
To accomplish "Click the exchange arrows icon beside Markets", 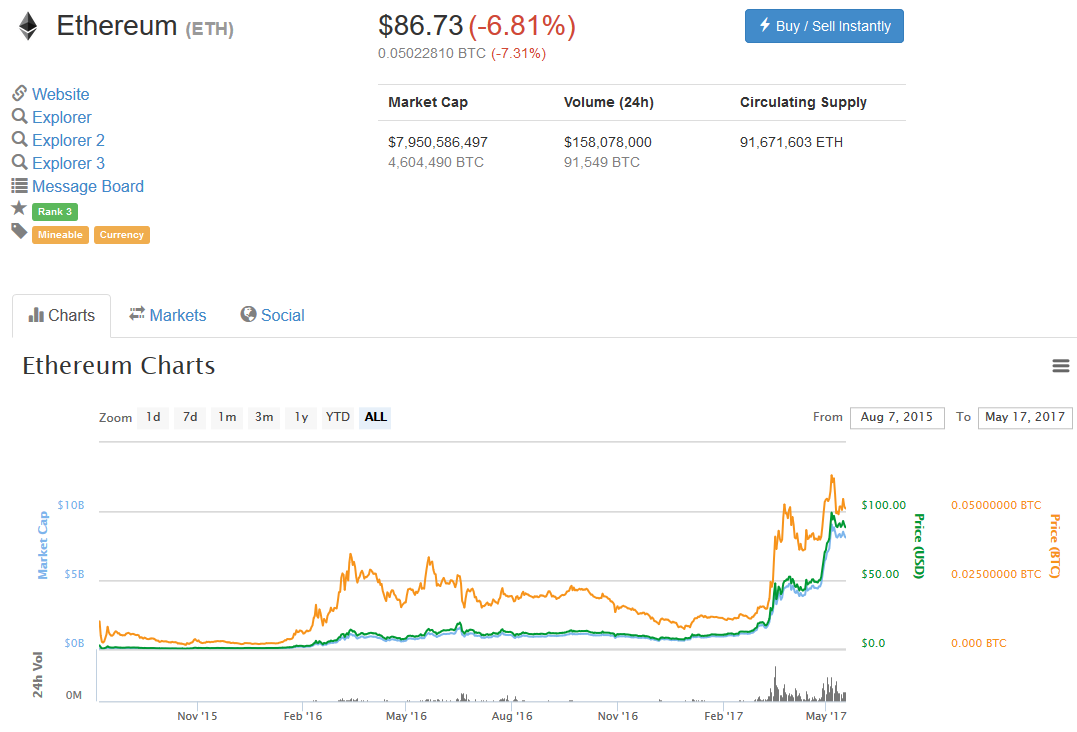I will 137,313.
